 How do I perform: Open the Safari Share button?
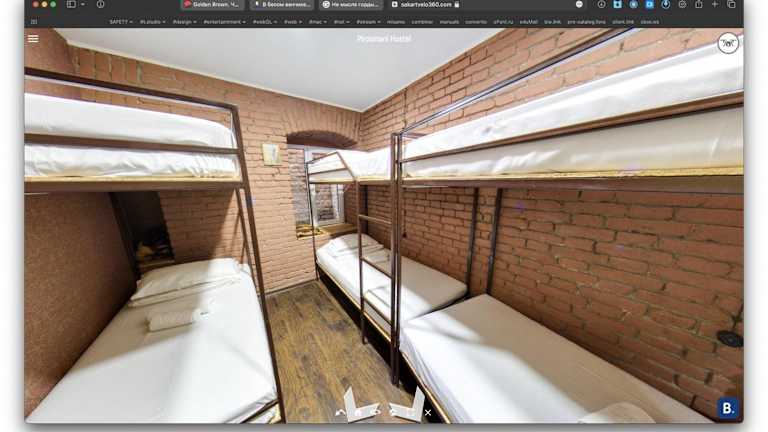click(x=696, y=4)
